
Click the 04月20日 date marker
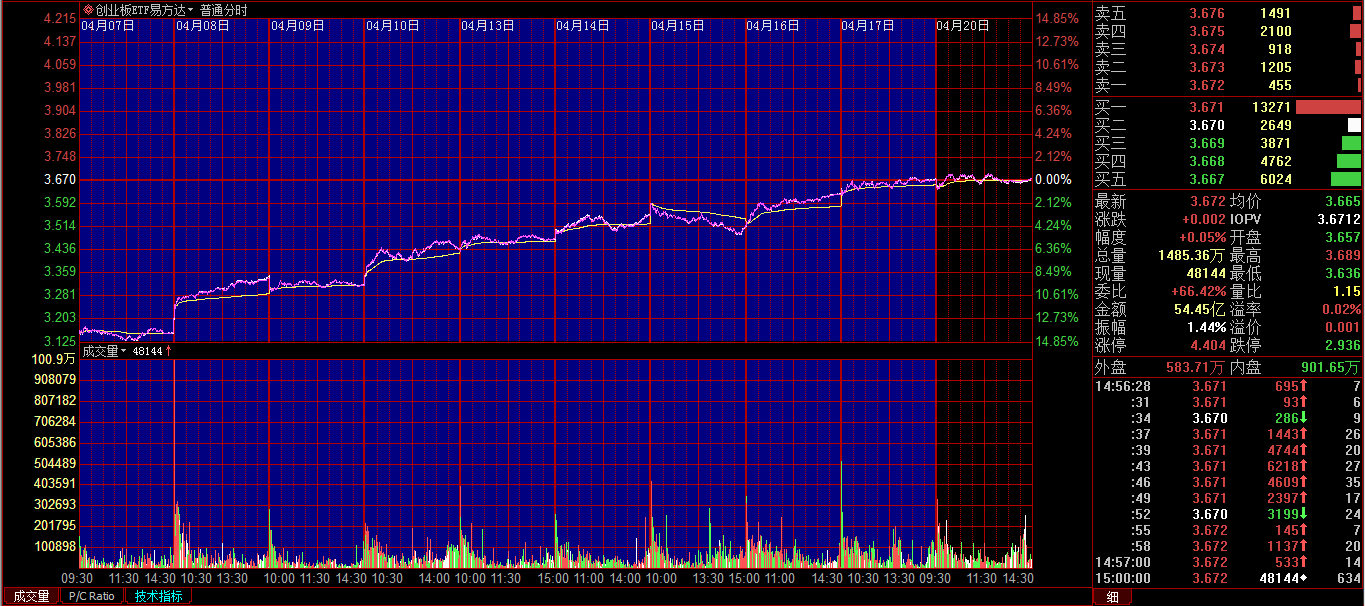point(962,26)
